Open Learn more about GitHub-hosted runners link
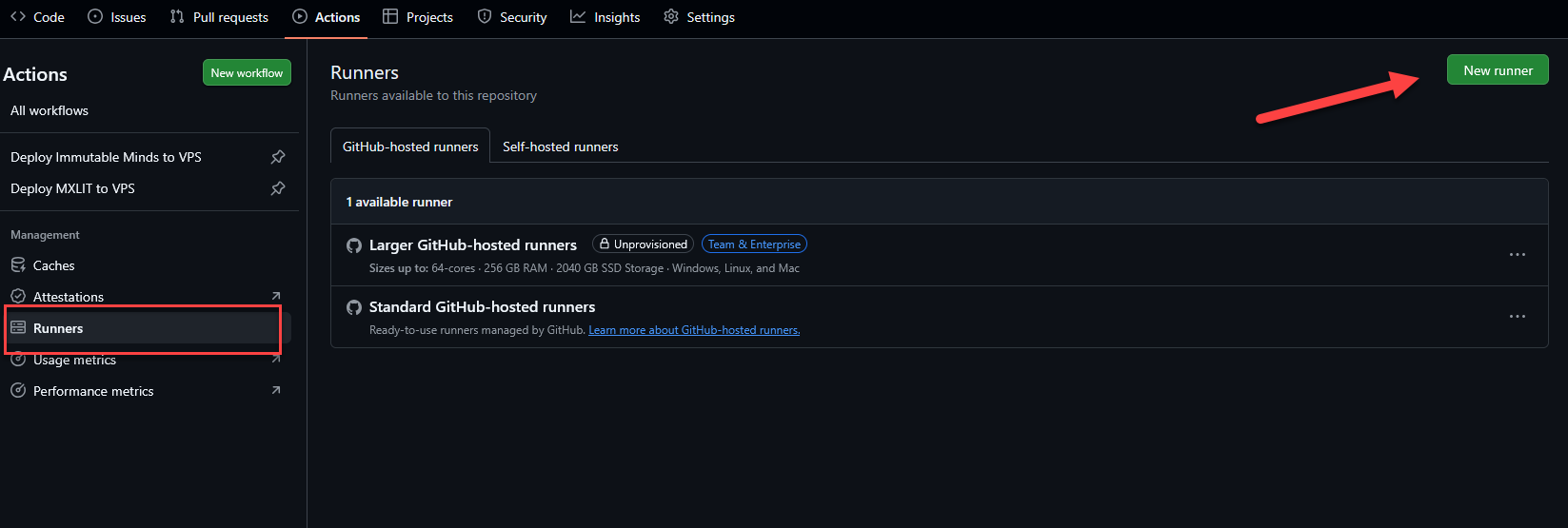Viewport: 1568px width, 528px height. pyautogui.click(x=694, y=330)
